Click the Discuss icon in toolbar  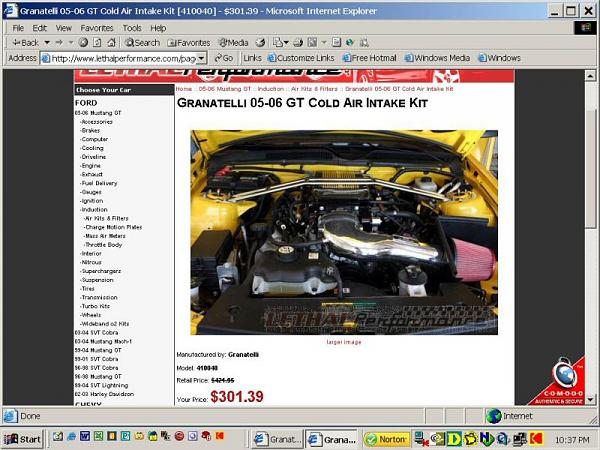pyautogui.click(x=336, y=42)
